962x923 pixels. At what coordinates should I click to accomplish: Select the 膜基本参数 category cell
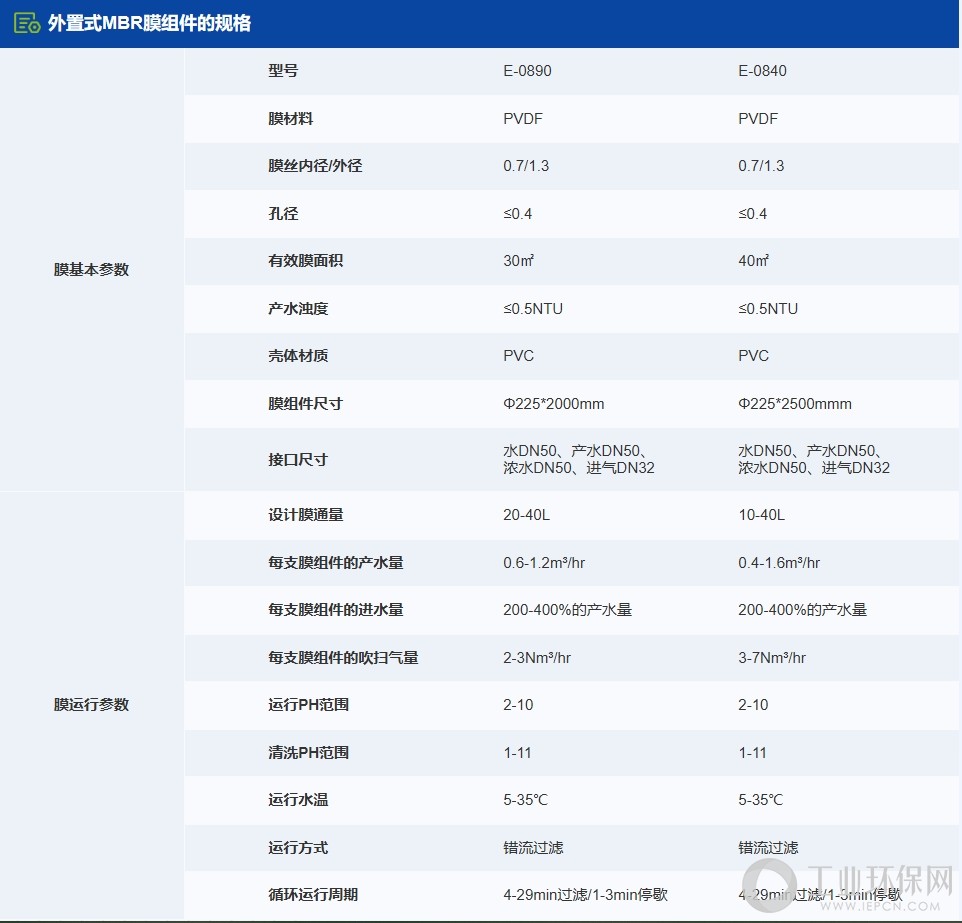[91, 269]
